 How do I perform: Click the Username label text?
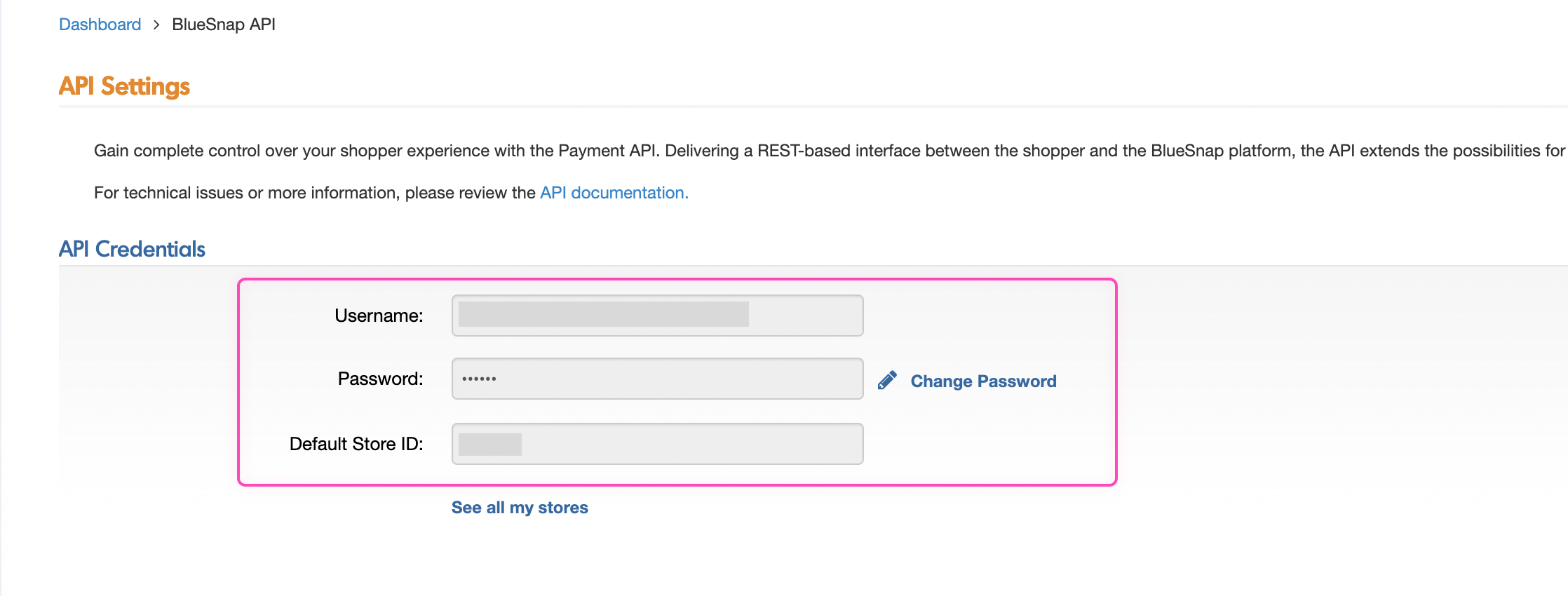click(x=379, y=316)
